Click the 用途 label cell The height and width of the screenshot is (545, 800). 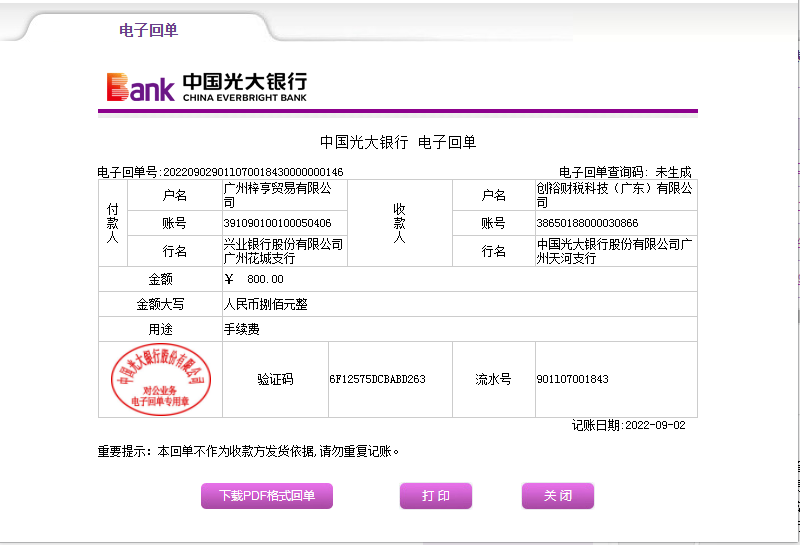(x=160, y=329)
